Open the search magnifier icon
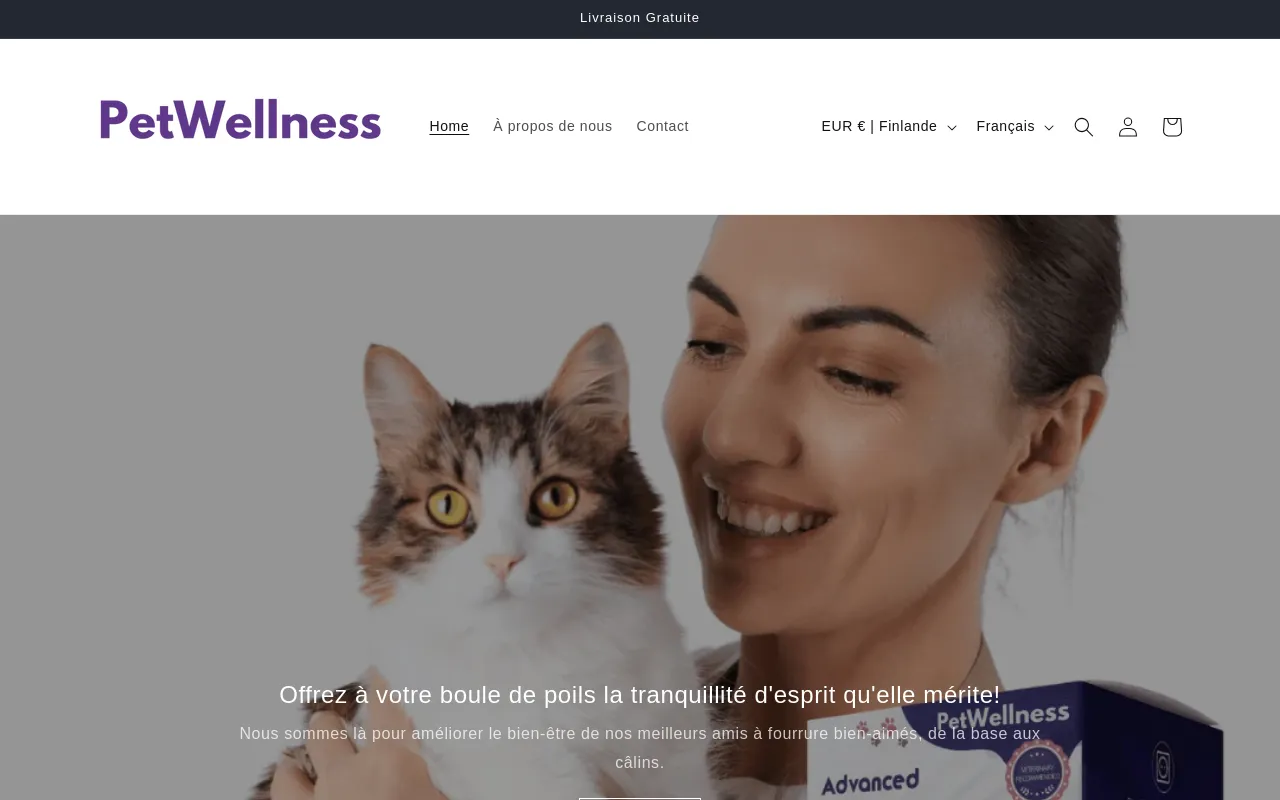This screenshot has width=1280, height=800. tap(1084, 127)
